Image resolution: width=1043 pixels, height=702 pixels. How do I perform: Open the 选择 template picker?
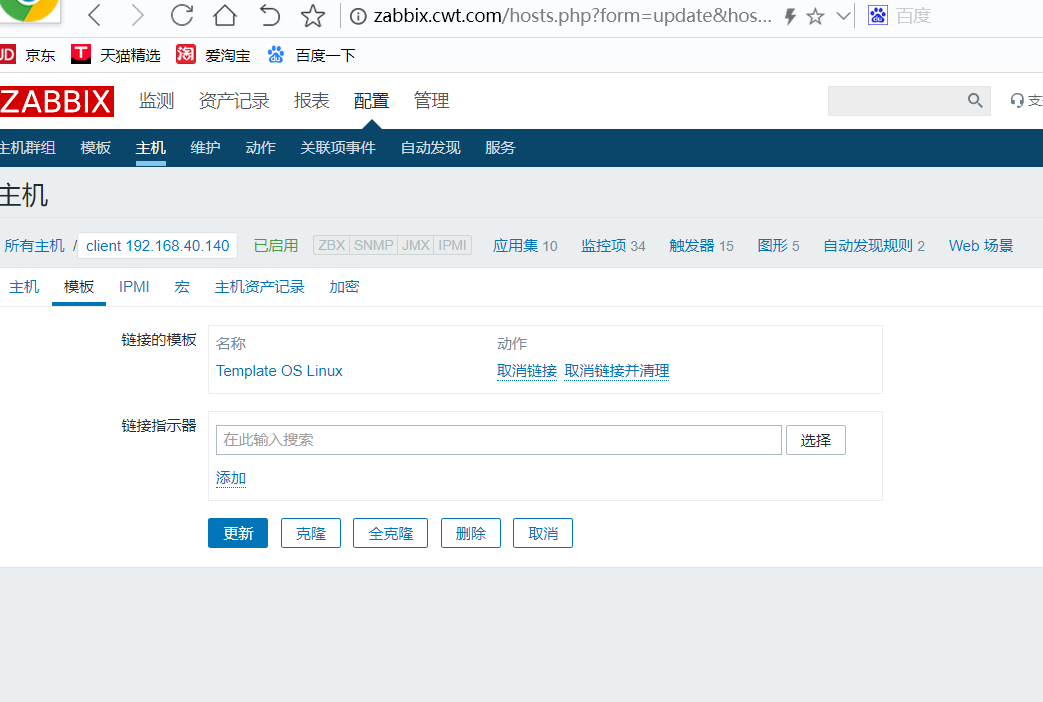click(x=815, y=439)
